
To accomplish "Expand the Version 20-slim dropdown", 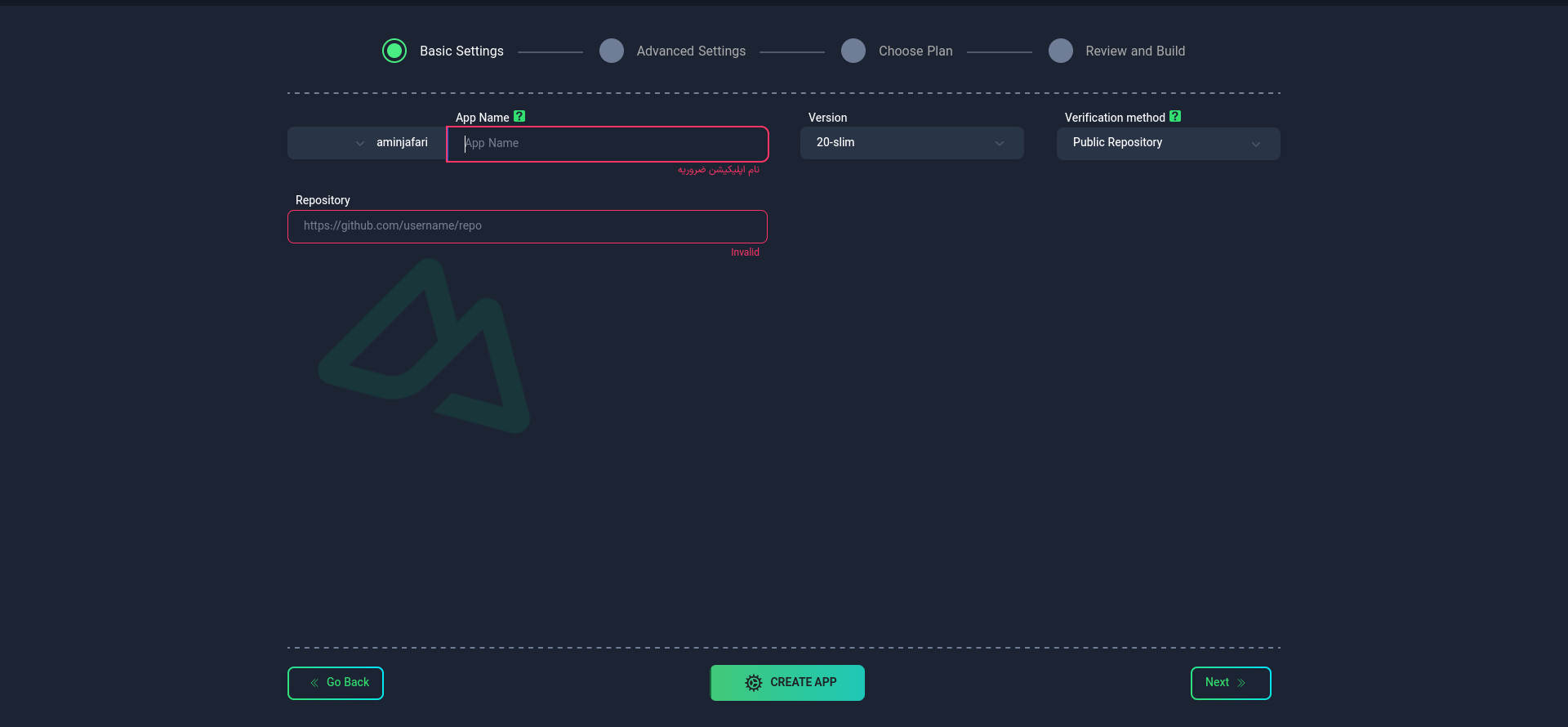I will tap(912, 143).
